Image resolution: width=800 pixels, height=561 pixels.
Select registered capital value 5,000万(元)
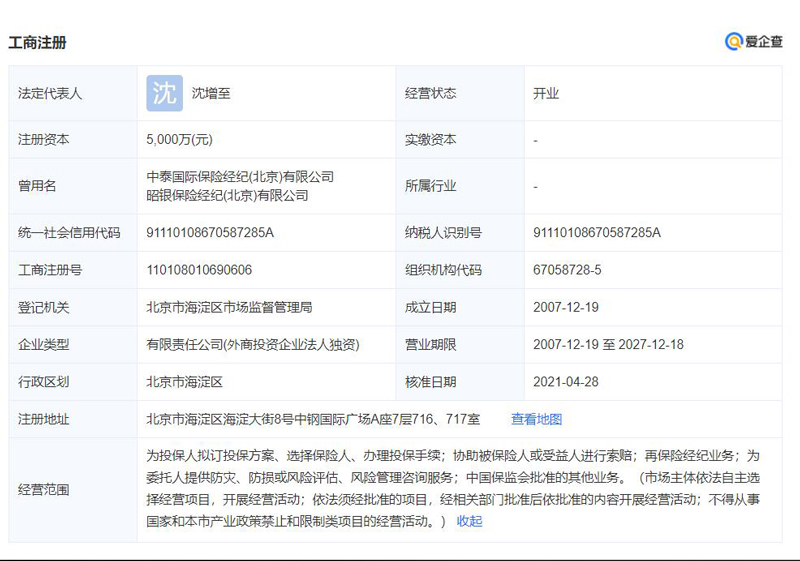pos(179,139)
